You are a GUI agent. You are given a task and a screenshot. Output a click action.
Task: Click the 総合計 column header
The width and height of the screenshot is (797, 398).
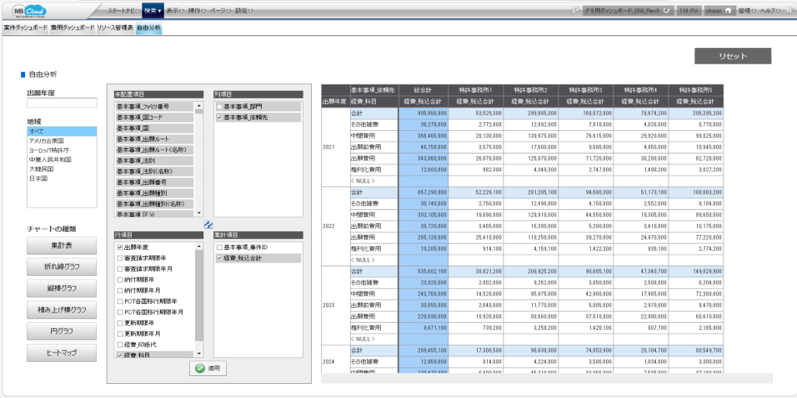pos(423,90)
